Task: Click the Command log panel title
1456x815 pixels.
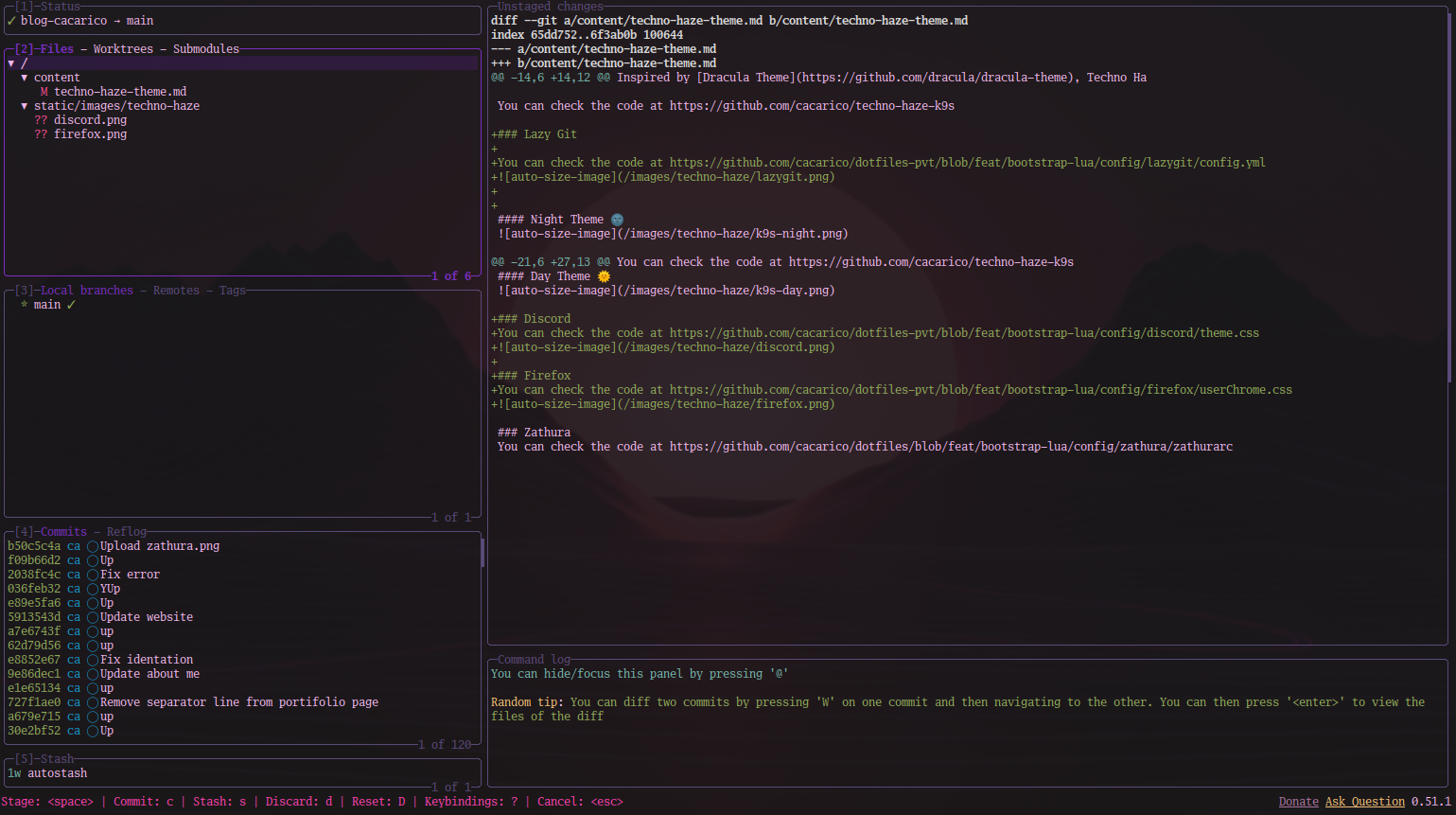Action: [534, 660]
